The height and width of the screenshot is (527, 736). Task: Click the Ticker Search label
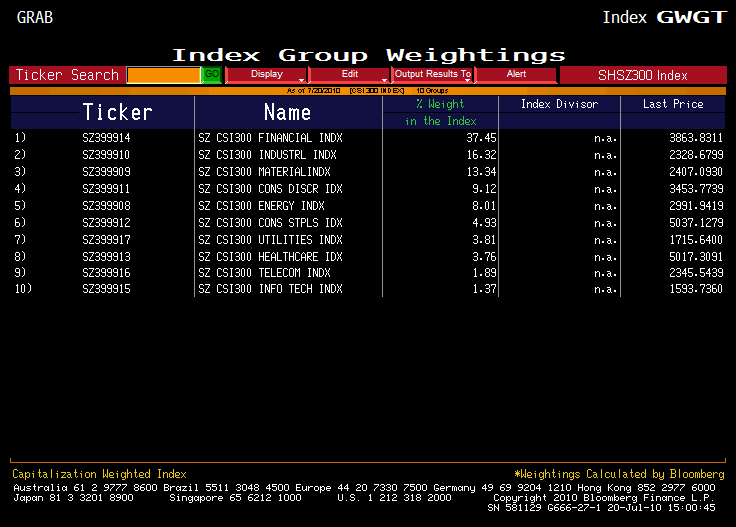pos(67,75)
